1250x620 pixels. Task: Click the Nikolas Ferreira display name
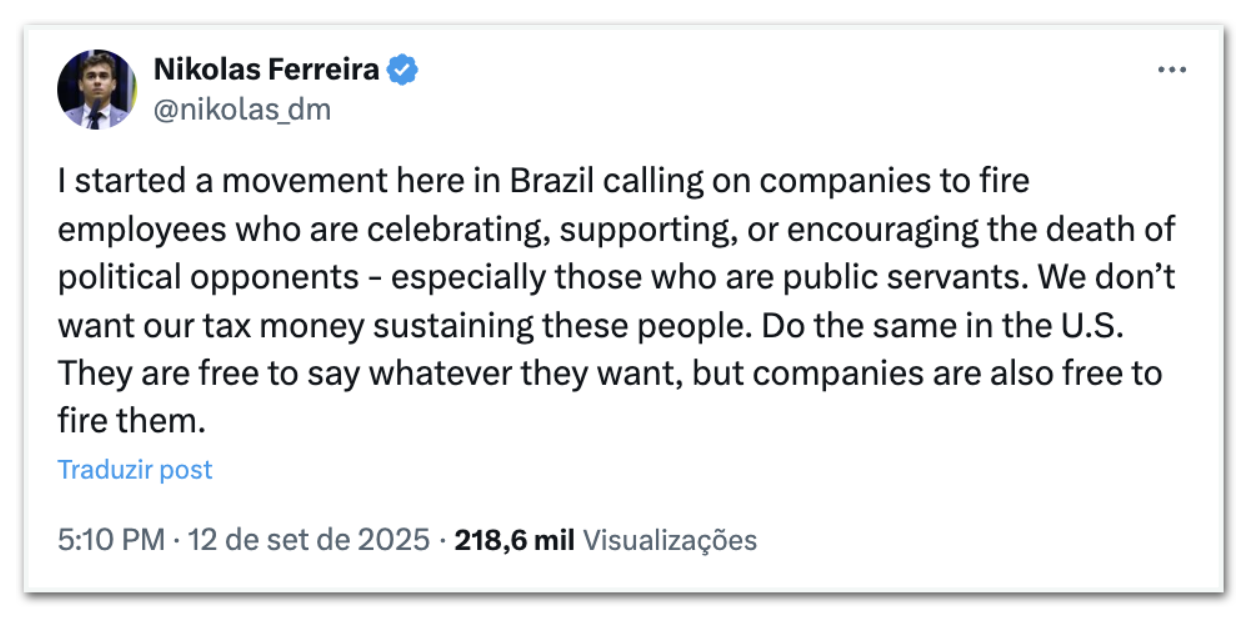266,70
